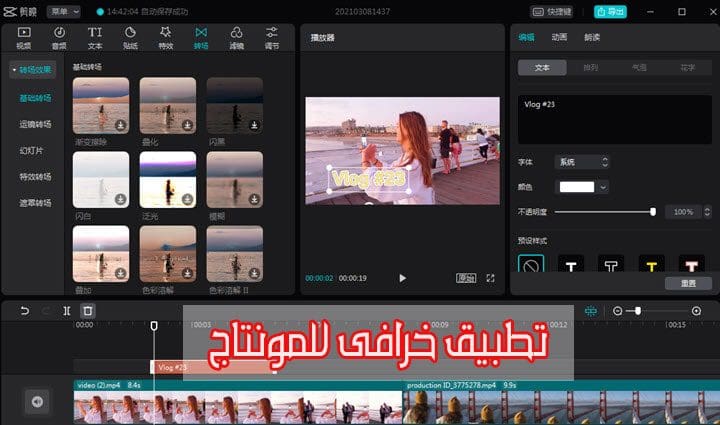Select 遮罩转场 in the sidebar
This screenshot has width=720, height=425.
pyautogui.click(x=35, y=203)
